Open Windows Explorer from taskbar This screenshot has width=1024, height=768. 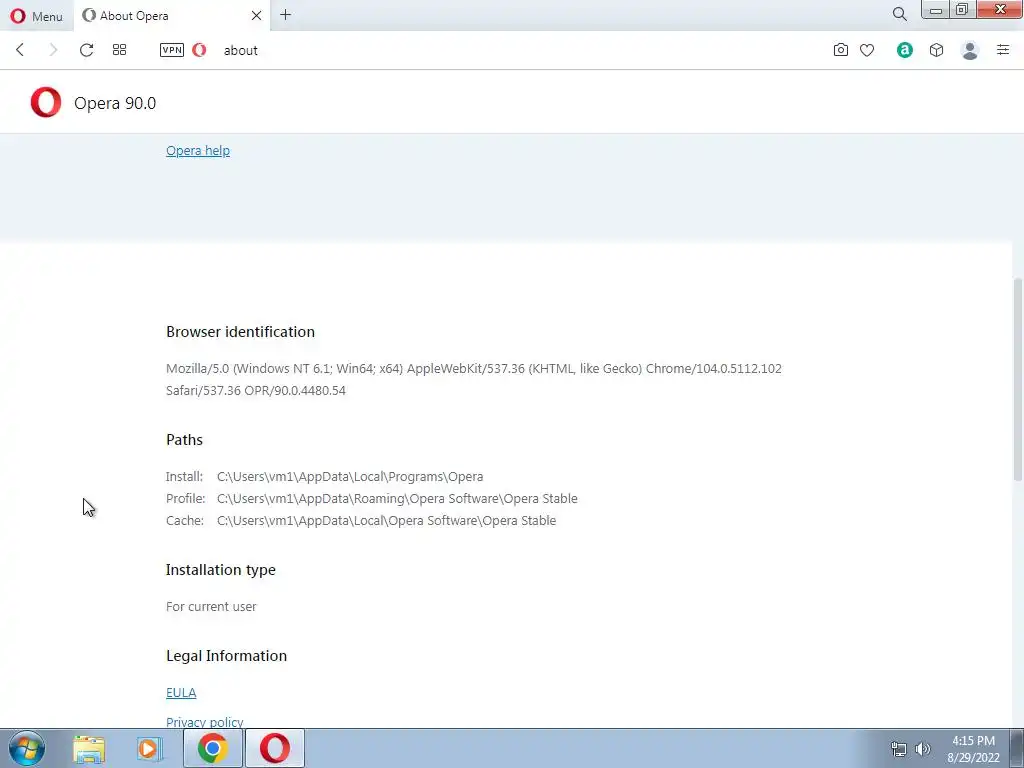click(89, 749)
